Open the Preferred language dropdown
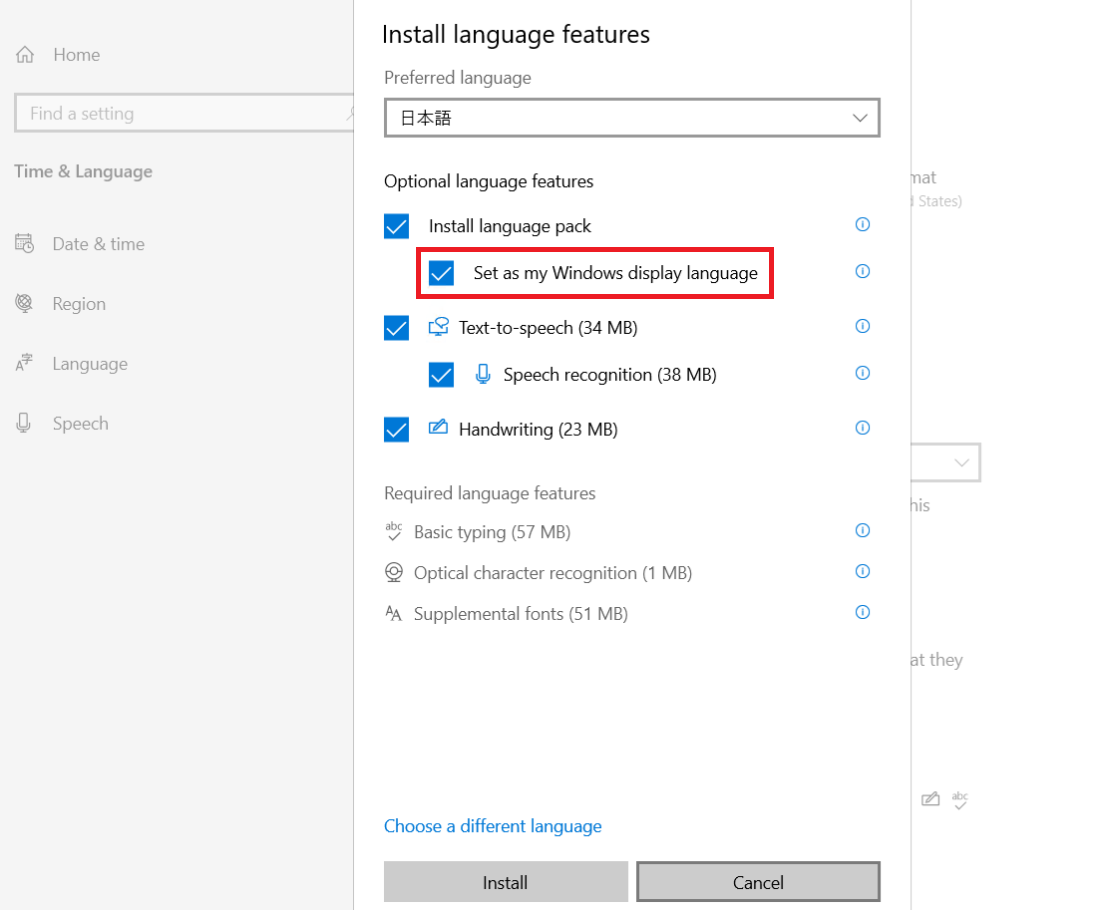Screen dimensions: 1100x910 (632, 118)
